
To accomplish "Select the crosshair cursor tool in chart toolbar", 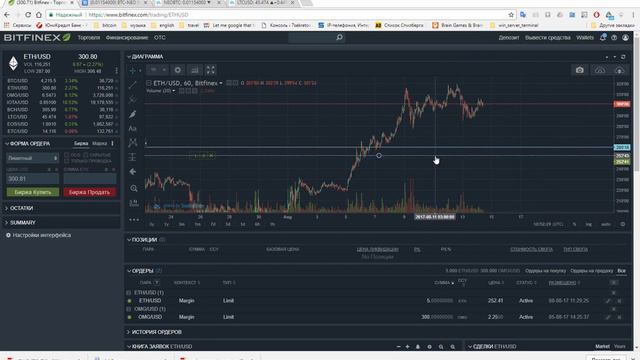I will (133, 70).
